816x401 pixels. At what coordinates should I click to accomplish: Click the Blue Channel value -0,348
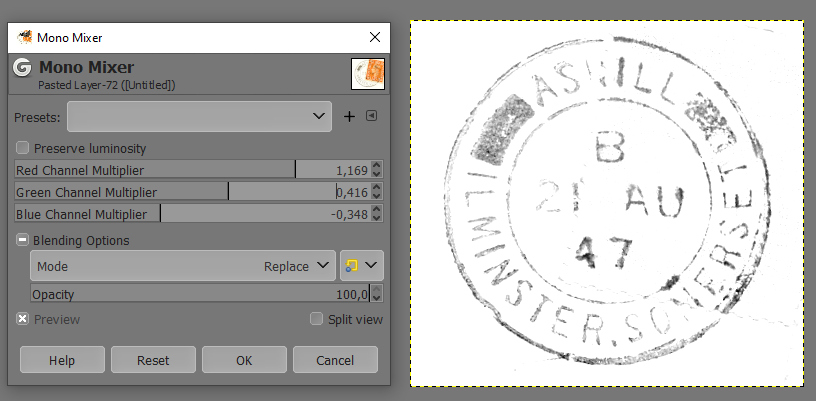click(x=349, y=214)
